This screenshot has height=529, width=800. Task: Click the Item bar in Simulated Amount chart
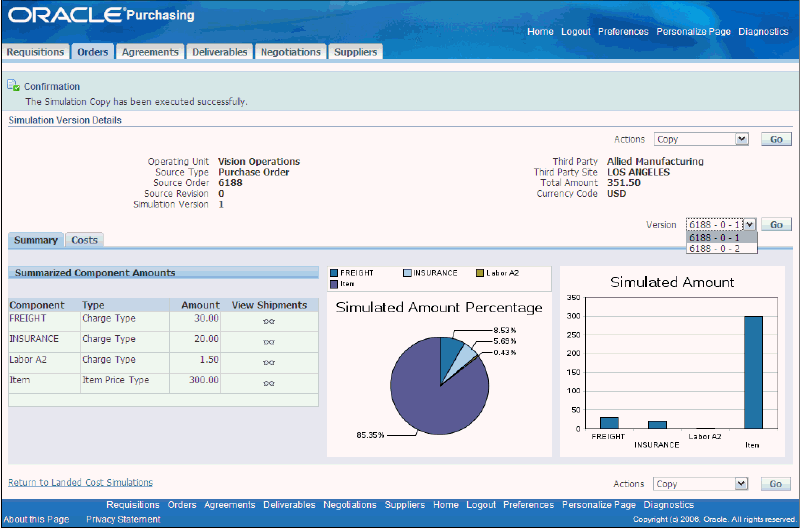click(x=753, y=372)
